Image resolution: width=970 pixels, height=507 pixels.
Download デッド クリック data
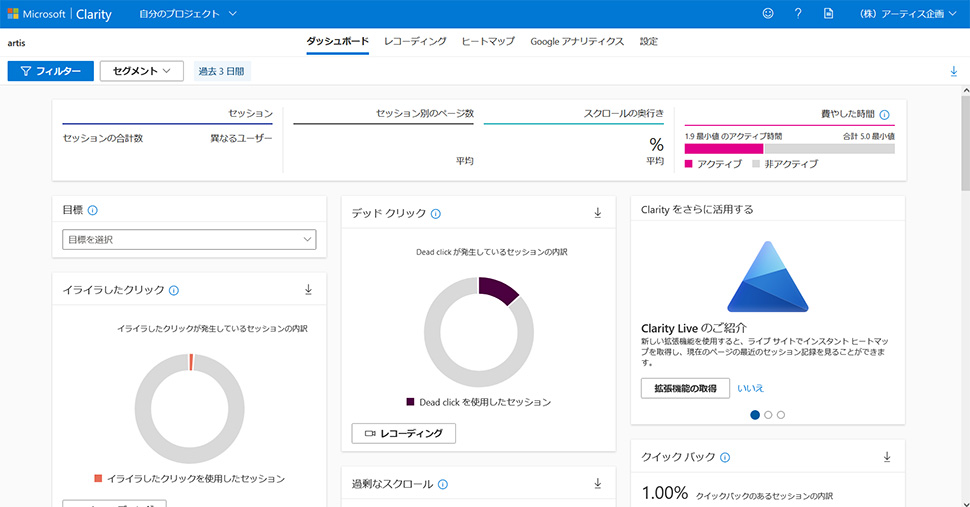point(598,213)
